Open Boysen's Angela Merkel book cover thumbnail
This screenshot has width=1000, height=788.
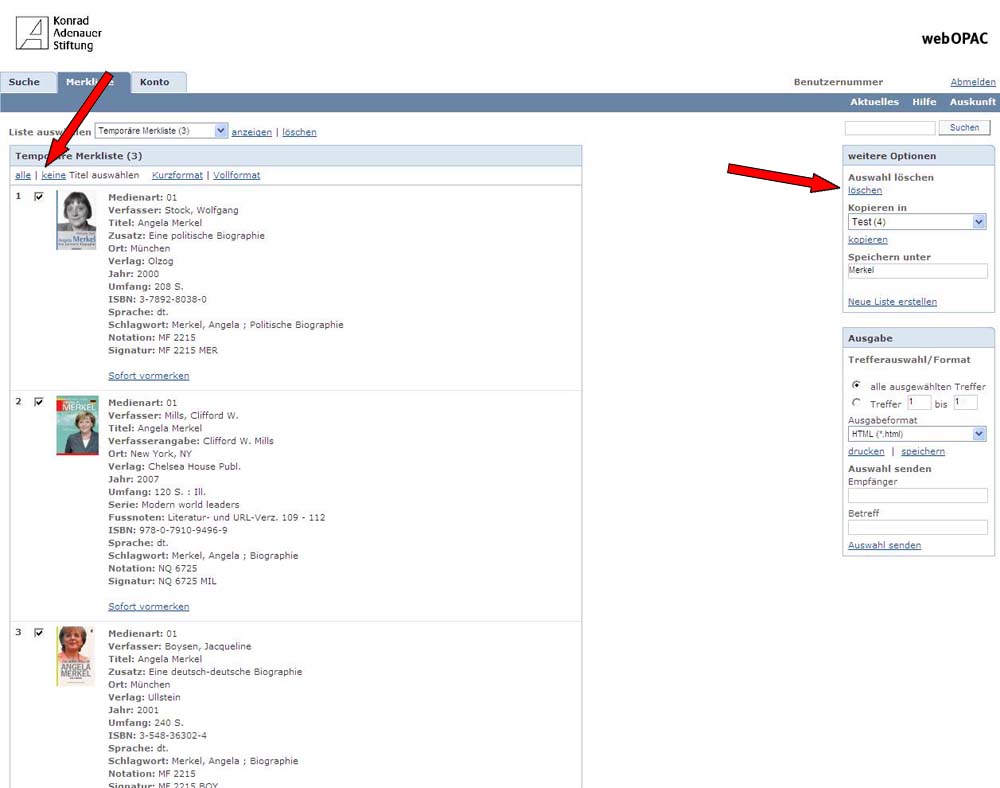coord(76,656)
